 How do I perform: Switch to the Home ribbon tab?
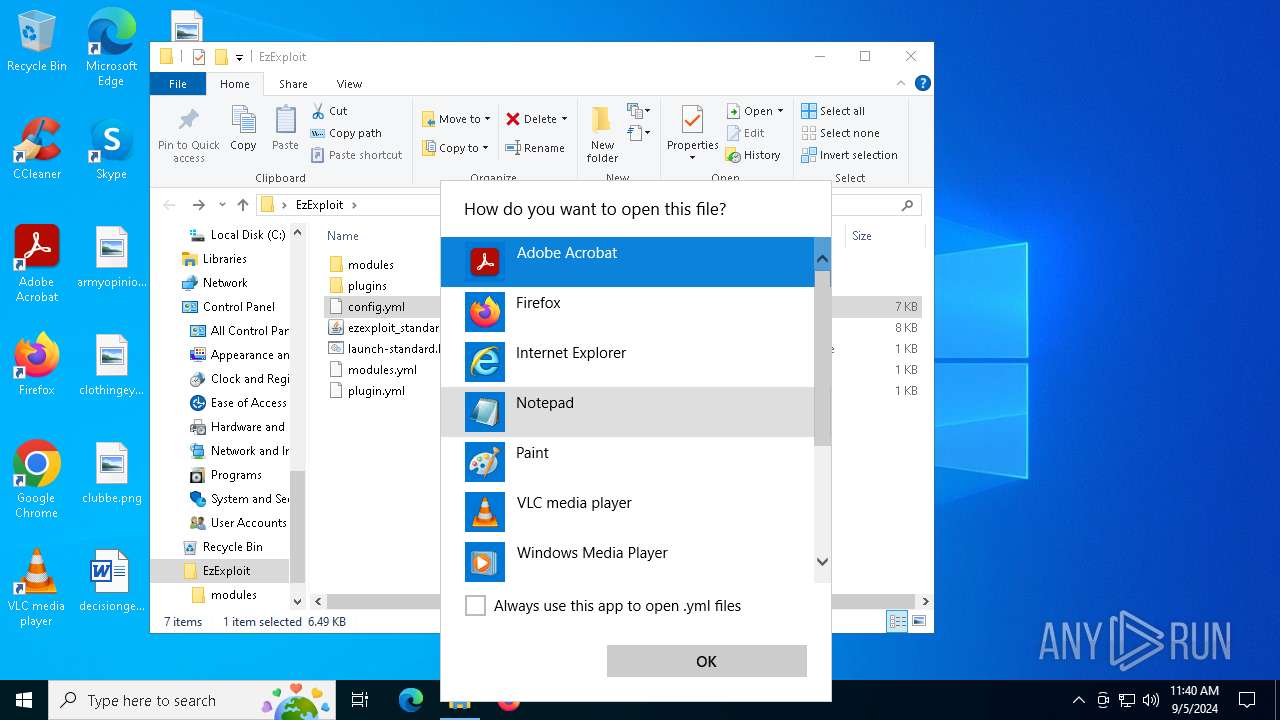point(235,84)
